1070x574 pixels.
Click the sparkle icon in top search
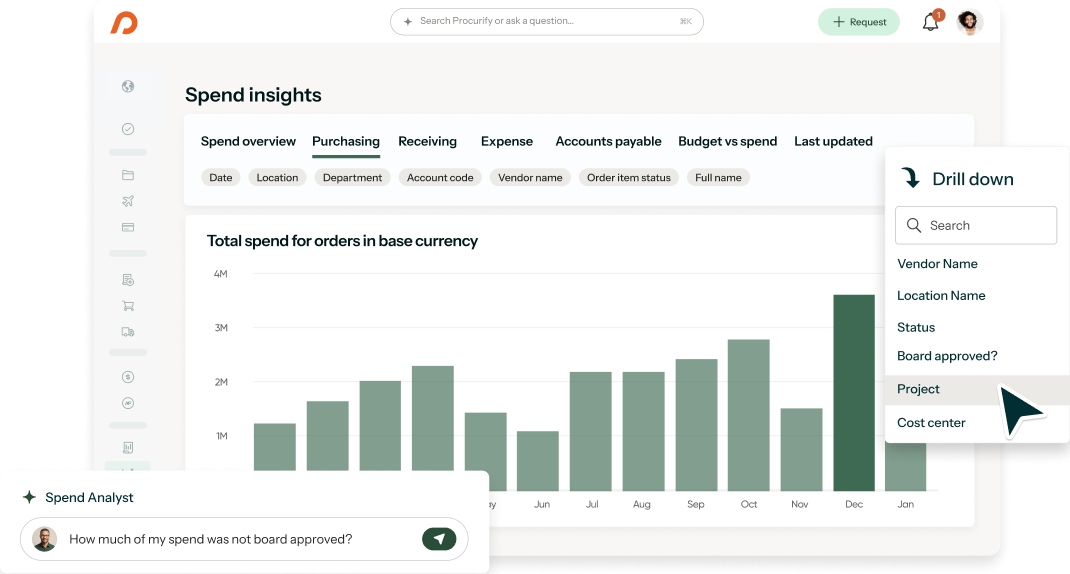pyautogui.click(x=407, y=22)
